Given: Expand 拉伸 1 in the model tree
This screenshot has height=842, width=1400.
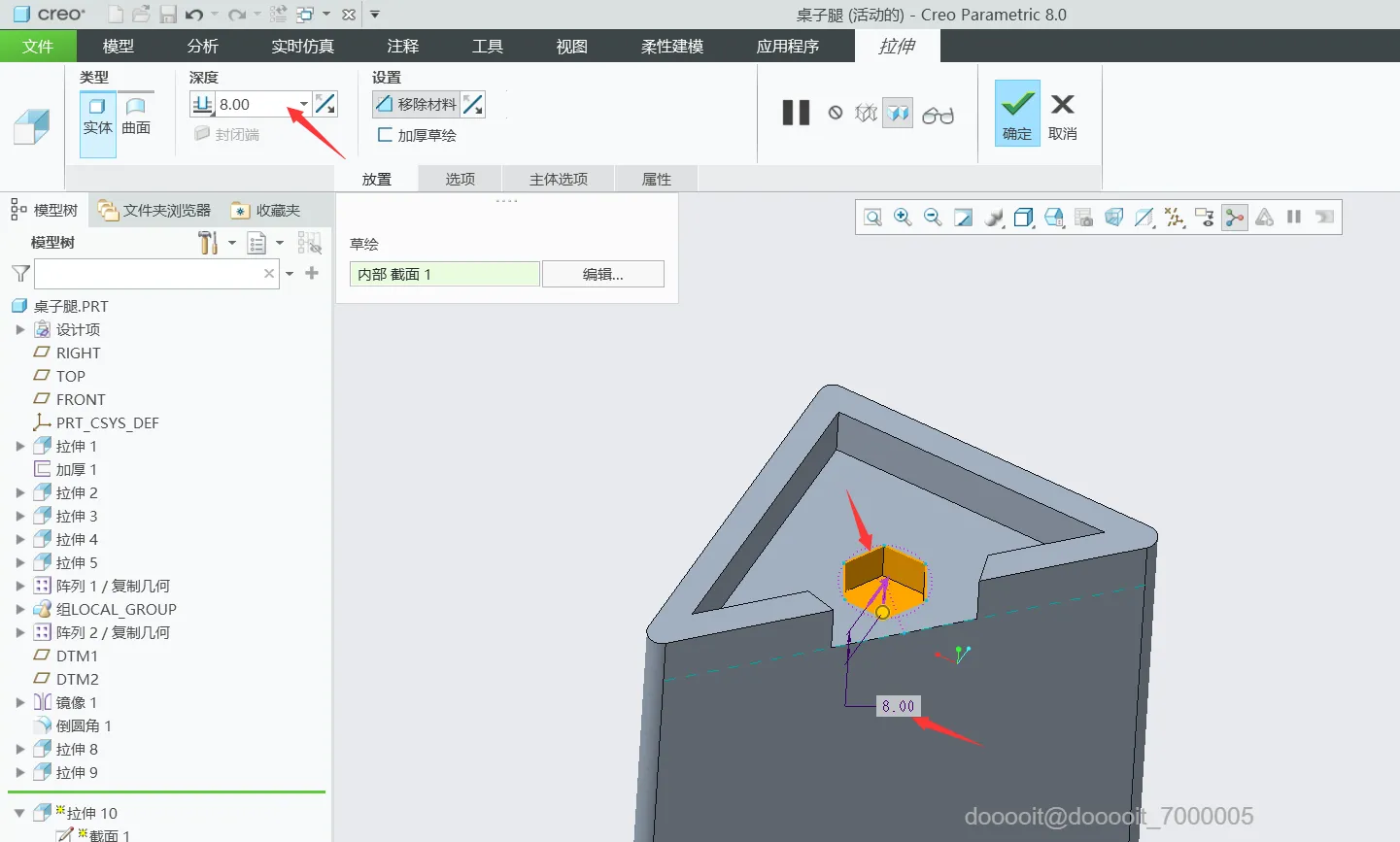Looking at the screenshot, I should [20, 446].
